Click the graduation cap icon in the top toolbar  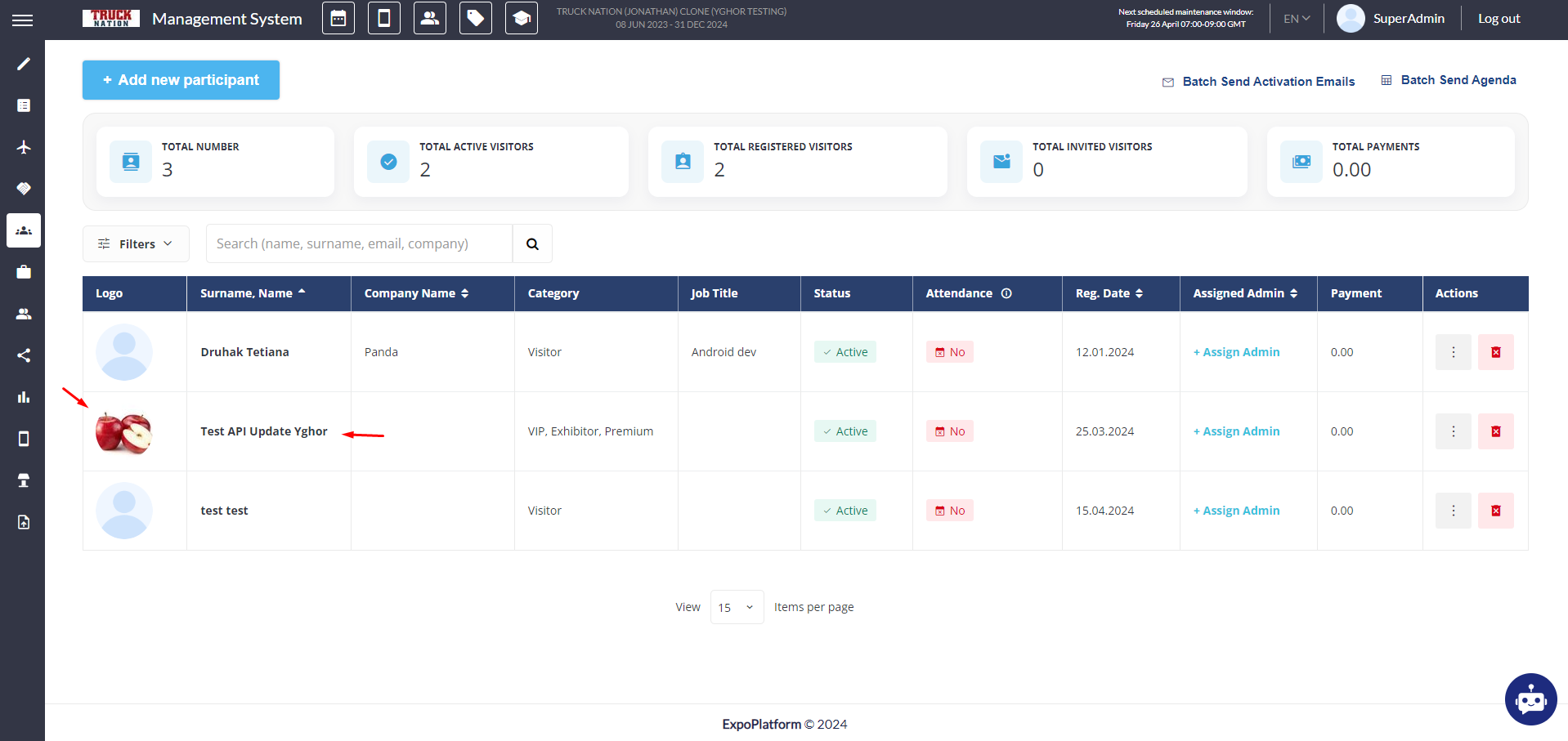(522, 18)
